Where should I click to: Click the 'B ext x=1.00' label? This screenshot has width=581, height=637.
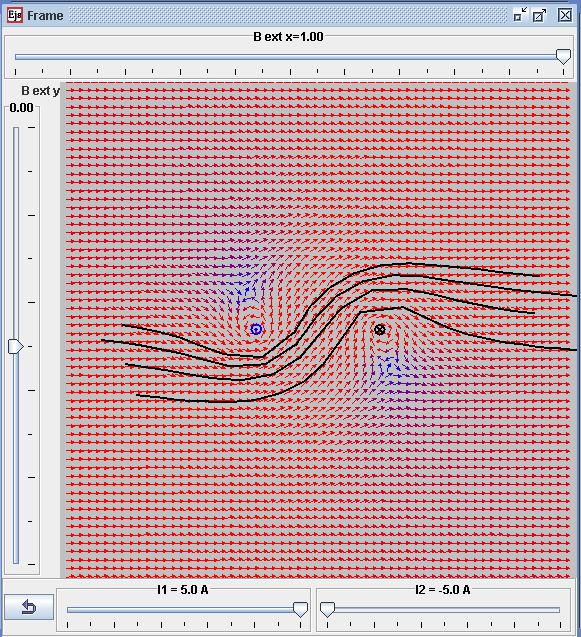[288, 37]
